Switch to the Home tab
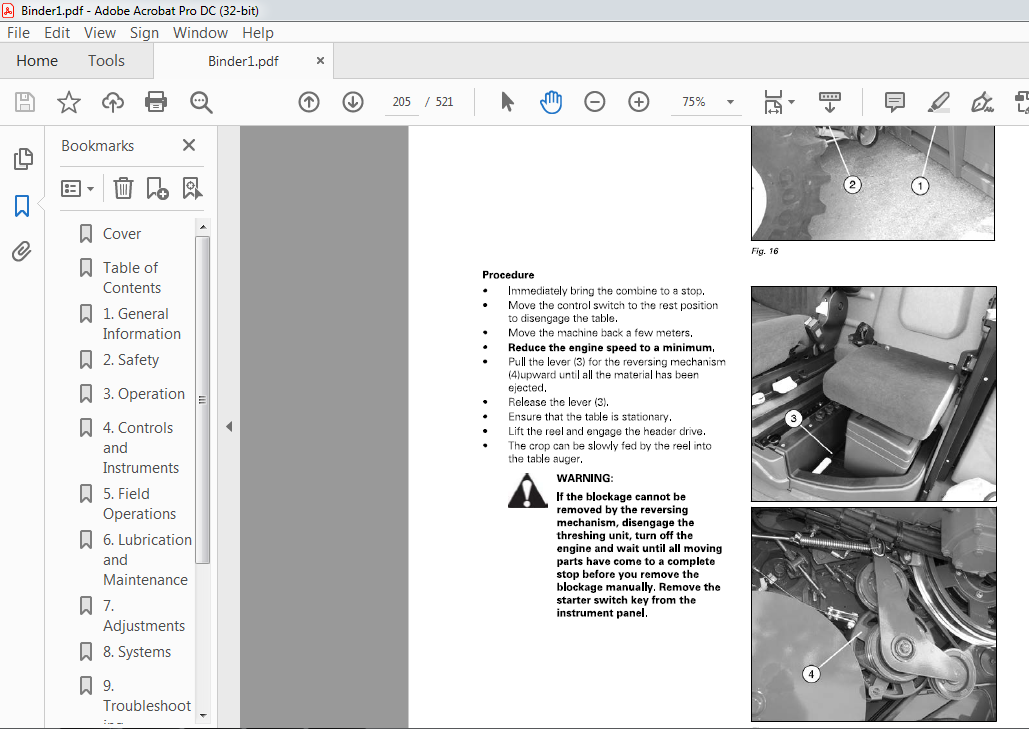The height and width of the screenshot is (729, 1029). (37, 60)
